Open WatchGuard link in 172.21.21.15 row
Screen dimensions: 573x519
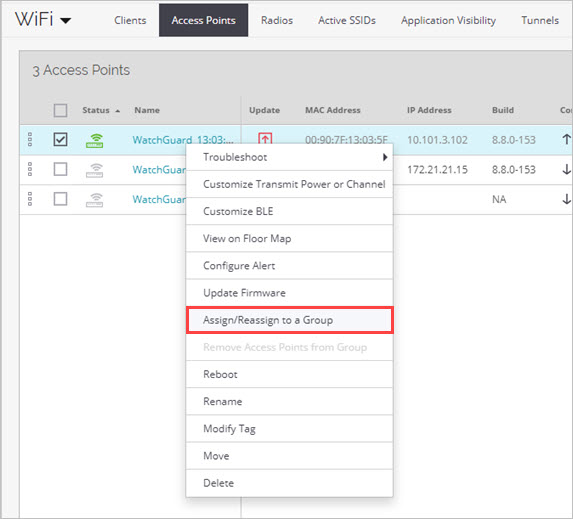click(159, 170)
